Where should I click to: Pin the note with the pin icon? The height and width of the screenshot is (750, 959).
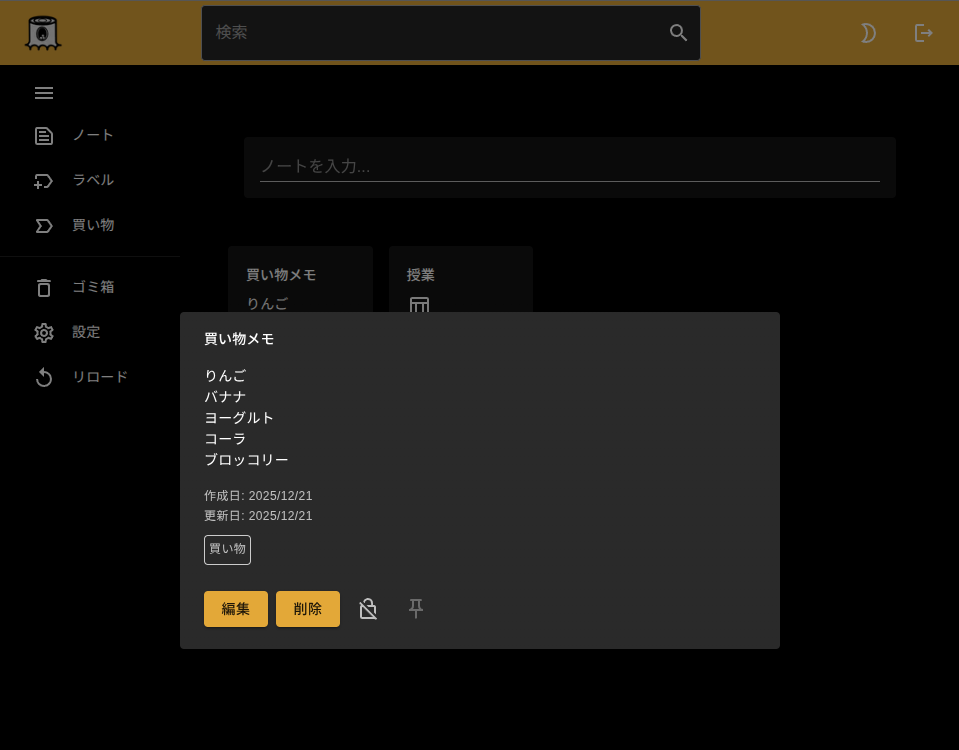pos(416,609)
